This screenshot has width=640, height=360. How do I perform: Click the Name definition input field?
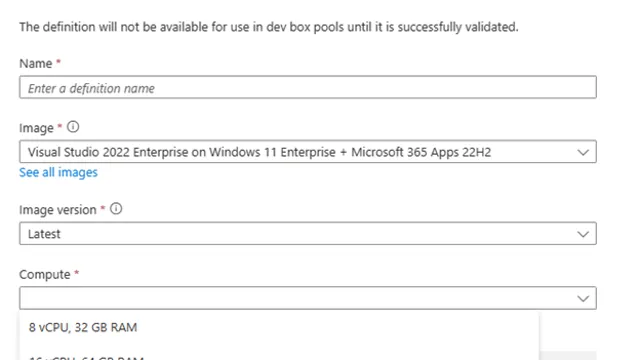tap(308, 87)
